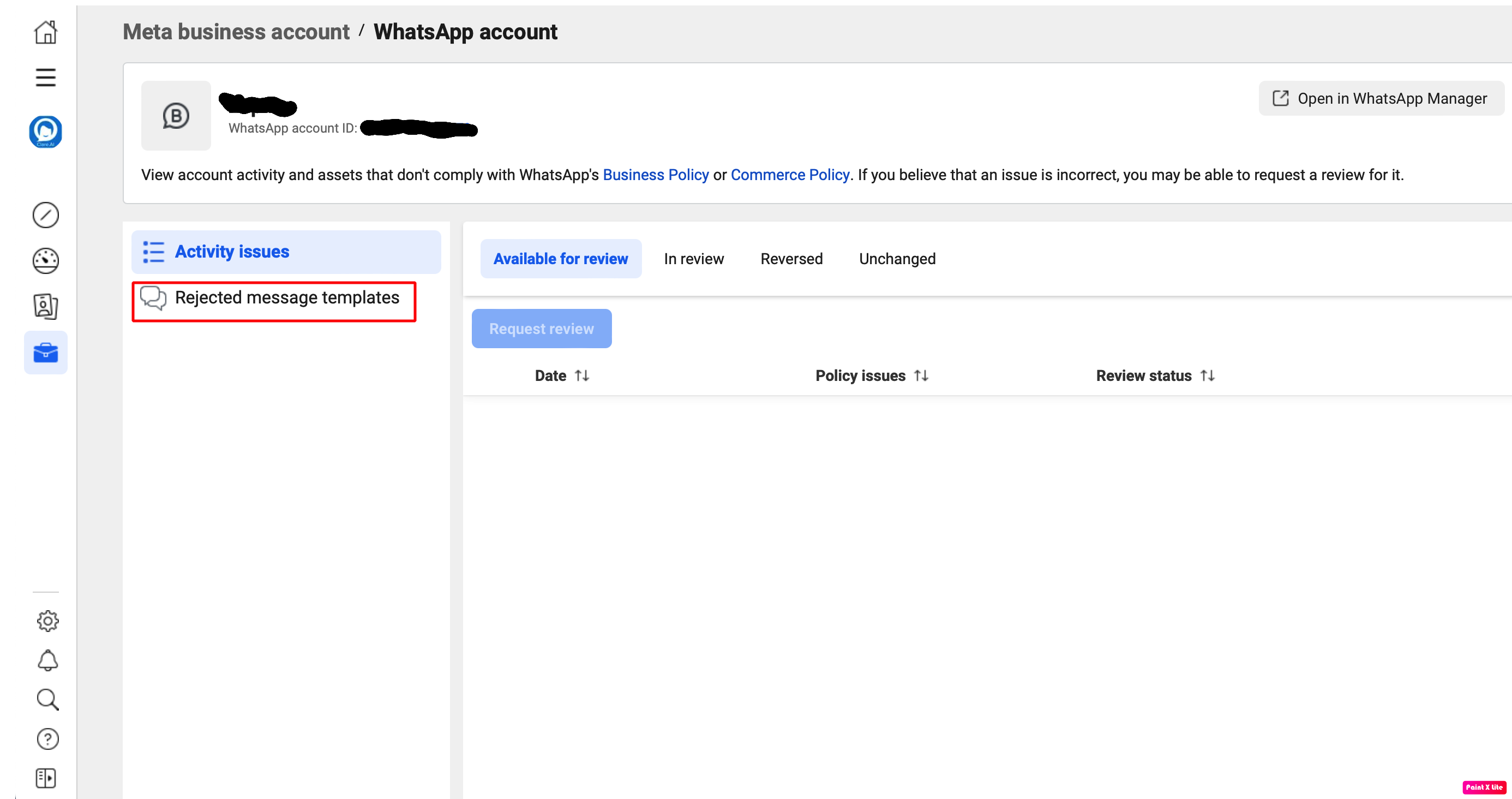This screenshot has width=1512, height=799.
Task: Follow the Commerce Policy link
Action: click(789, 175)
